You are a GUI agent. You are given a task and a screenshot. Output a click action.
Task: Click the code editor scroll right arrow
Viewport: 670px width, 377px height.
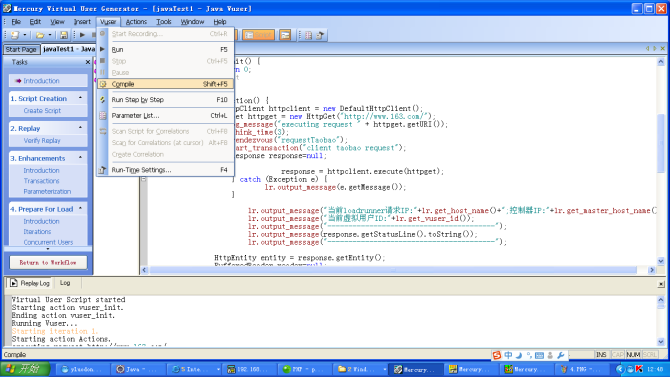point(652,270)
